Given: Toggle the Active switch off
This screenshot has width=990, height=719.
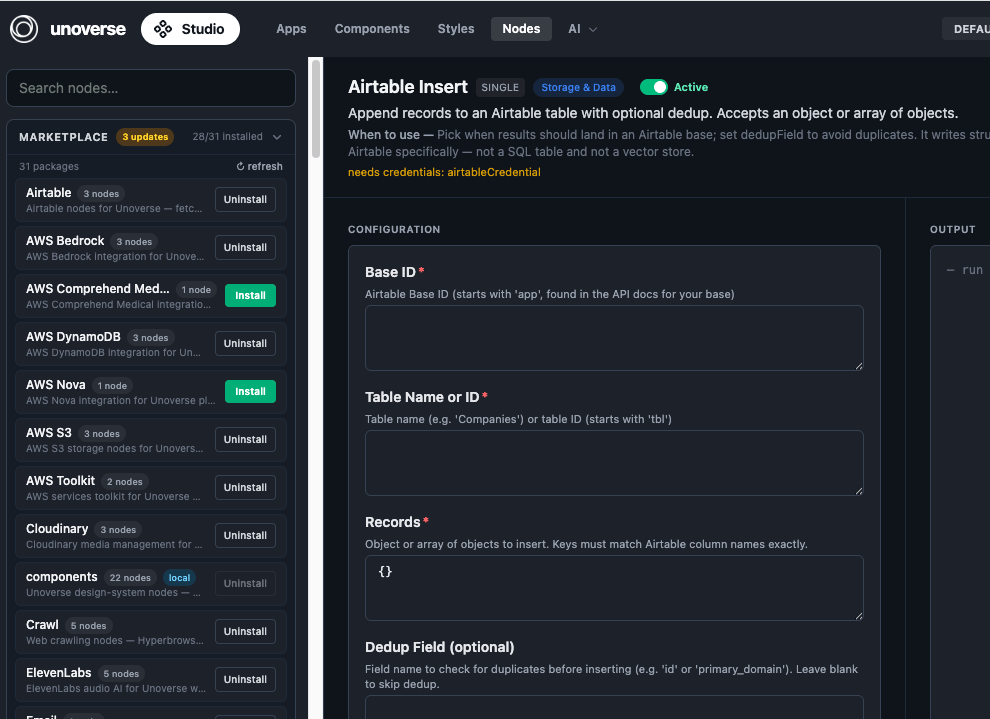Looking at the screenshot, I should pos(653,87).
